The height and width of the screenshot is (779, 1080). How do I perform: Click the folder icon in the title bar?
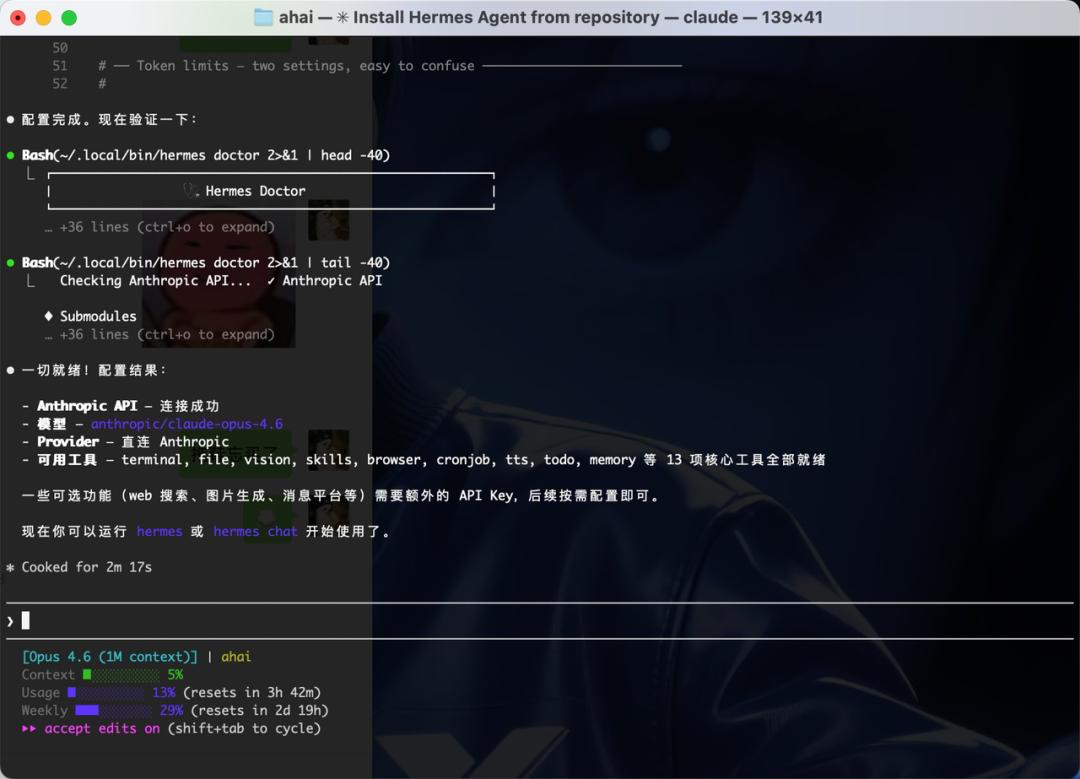click(x=263, y=17)
